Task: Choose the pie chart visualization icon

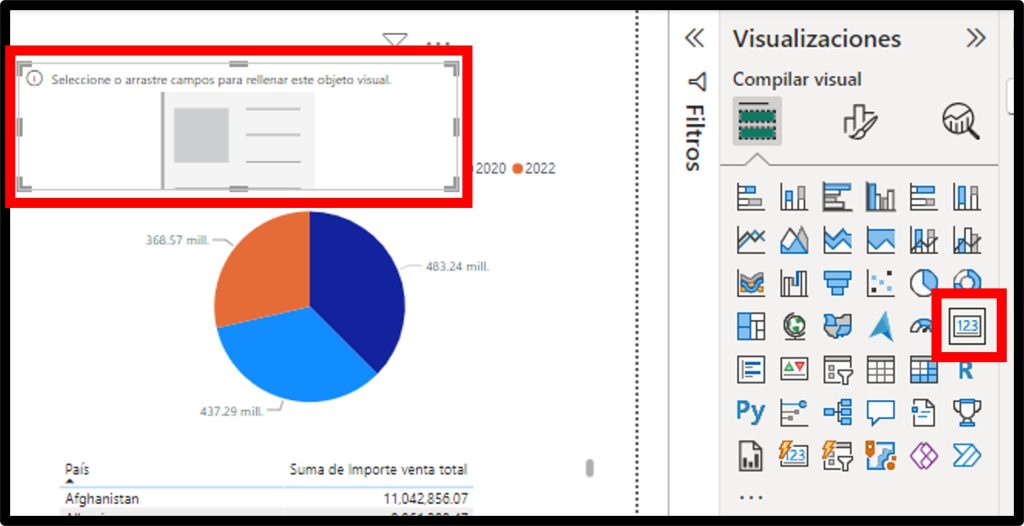Action: click(x=923, y=284)
